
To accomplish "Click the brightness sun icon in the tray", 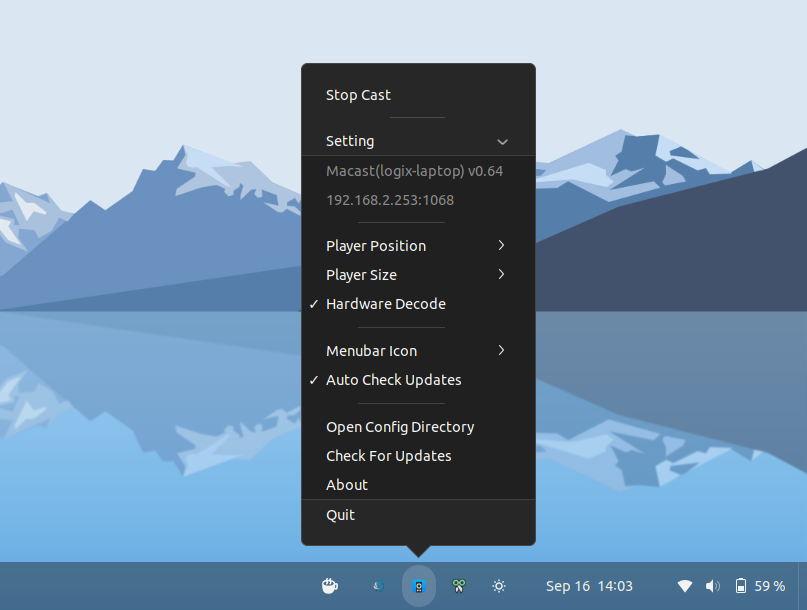I will point(499,586).
